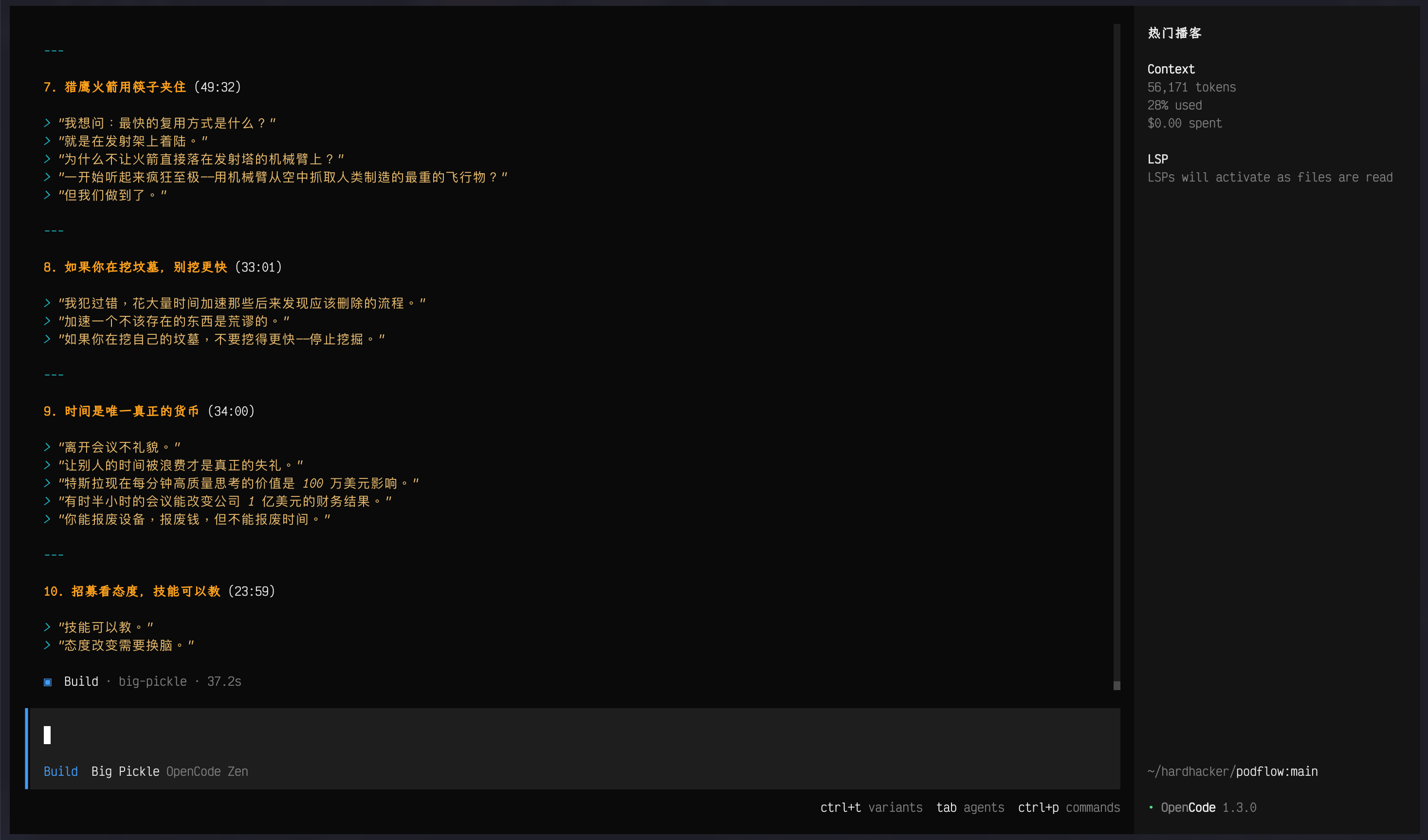1428x840 pixels.
Task: Click the Context section header
Action: 1171,69
